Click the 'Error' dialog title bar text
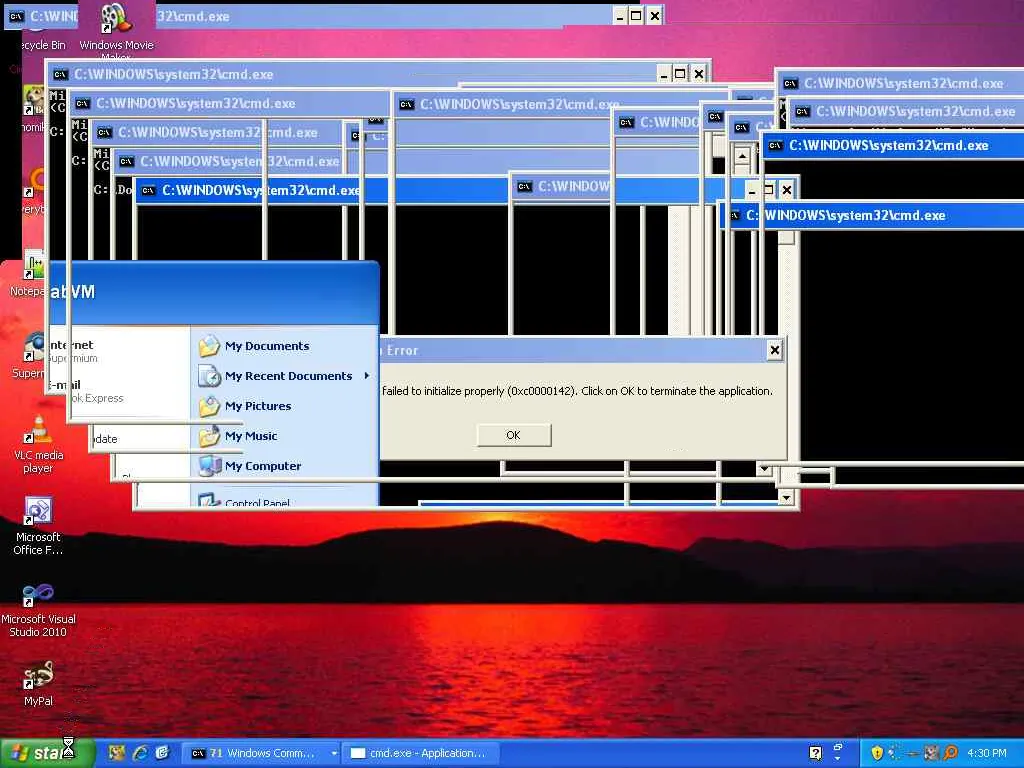1024x768 pixels. pyautogui.click(x=402, y=350)
